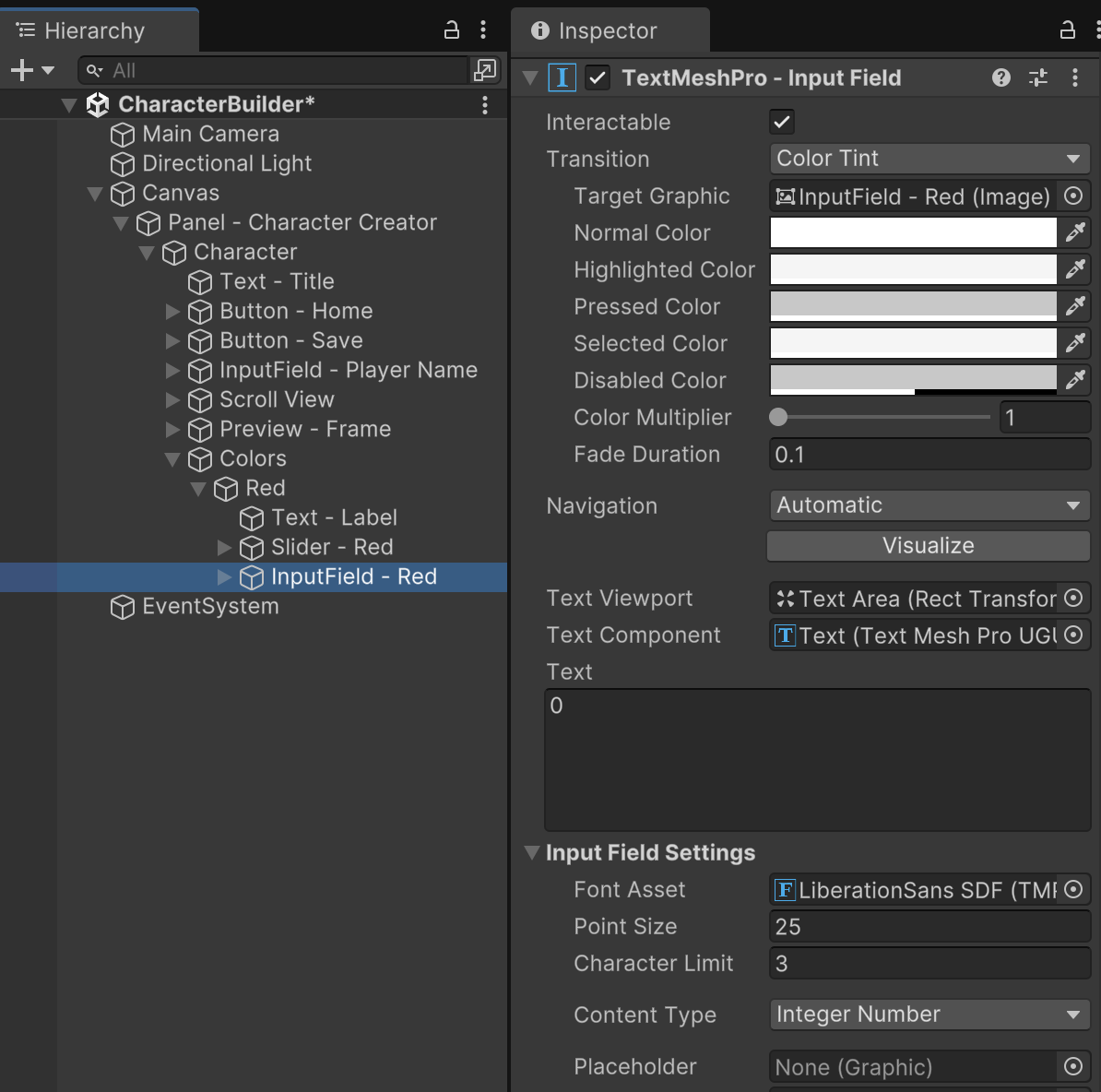Open component help reference icon
Image resolution: width=1101 pixels, height=1092 pixels.
pyautogui.click(x=1001, y=78)
